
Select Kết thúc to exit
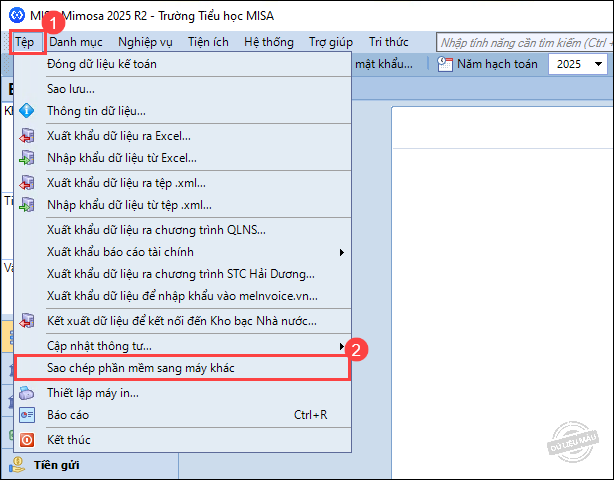click(x=182, y=440)
